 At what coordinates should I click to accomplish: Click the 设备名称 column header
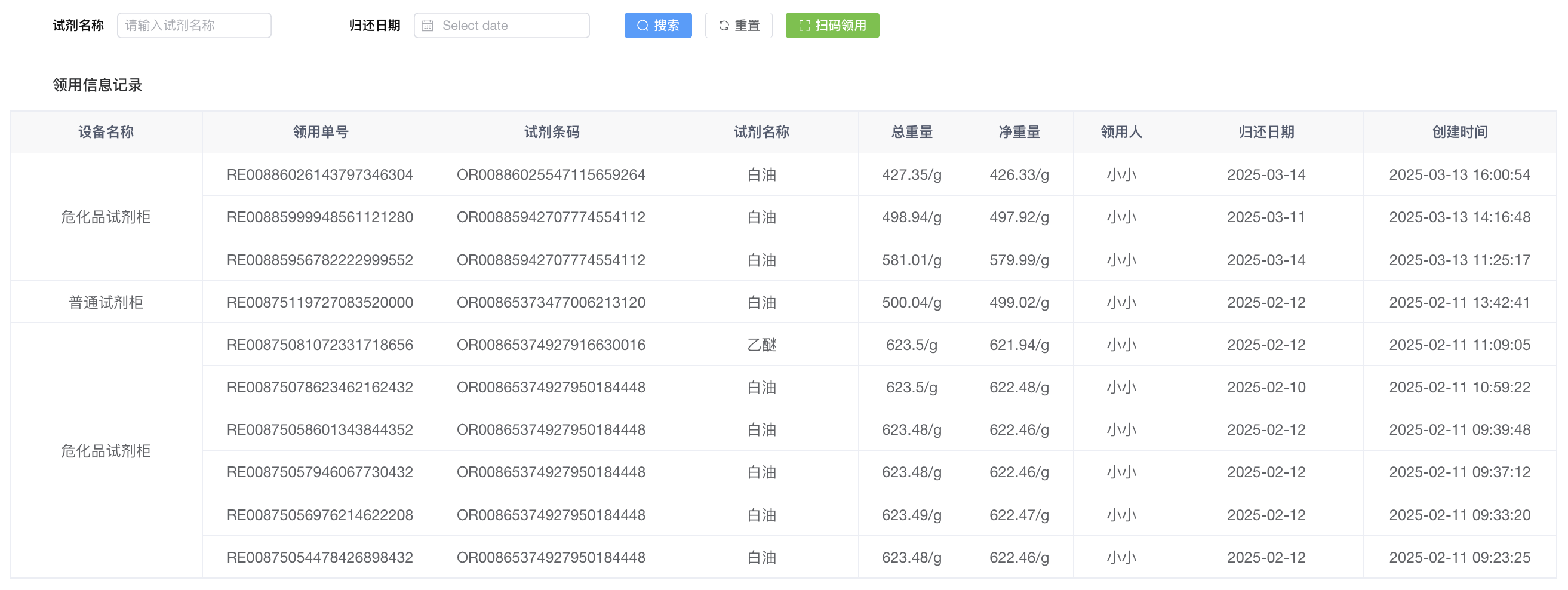(106, 132)
